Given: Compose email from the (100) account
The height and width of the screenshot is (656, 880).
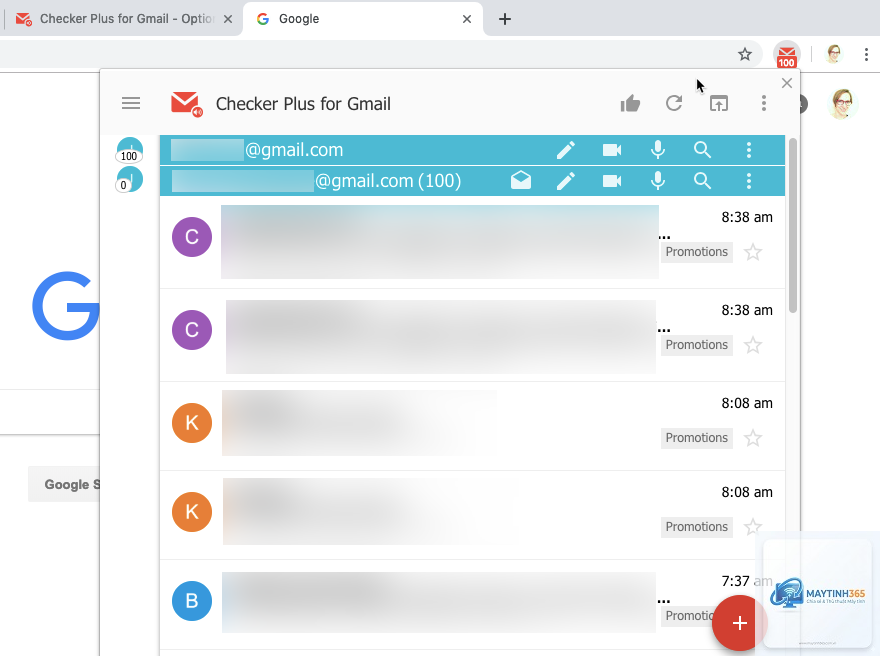Looking at the screenshot, I should click(x=566, y=181).
